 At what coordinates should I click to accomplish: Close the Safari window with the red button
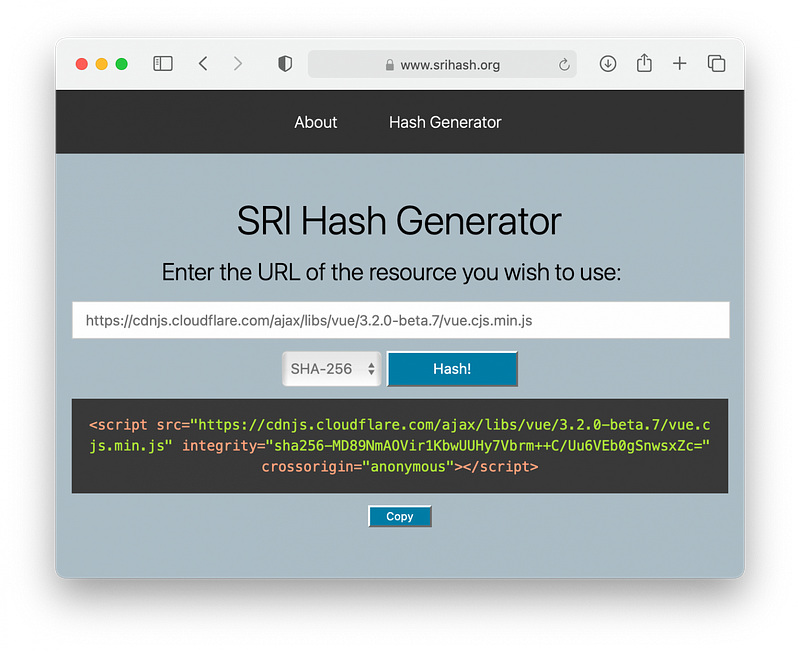click(x=82, y=64)
